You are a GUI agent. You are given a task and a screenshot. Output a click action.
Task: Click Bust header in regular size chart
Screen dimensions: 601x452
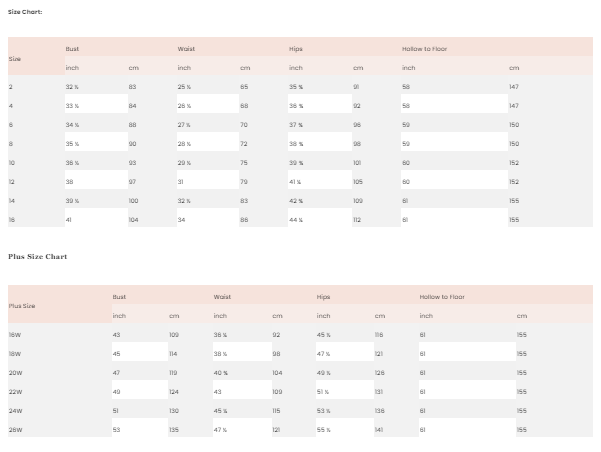coord(72,48)
